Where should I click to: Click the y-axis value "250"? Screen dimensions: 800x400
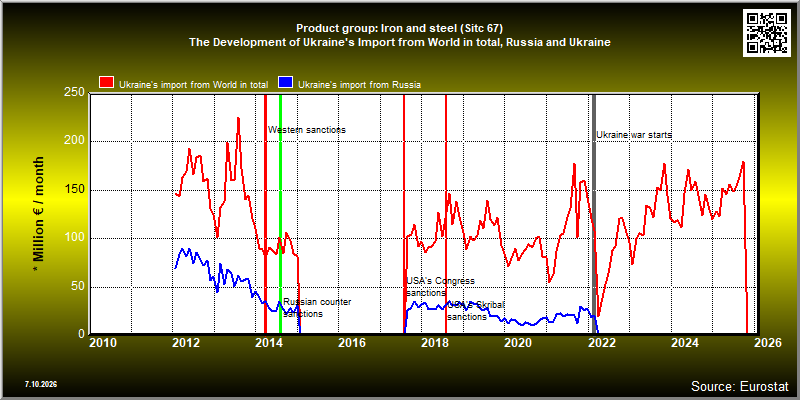pyautogui.click(x=75, y=93)
